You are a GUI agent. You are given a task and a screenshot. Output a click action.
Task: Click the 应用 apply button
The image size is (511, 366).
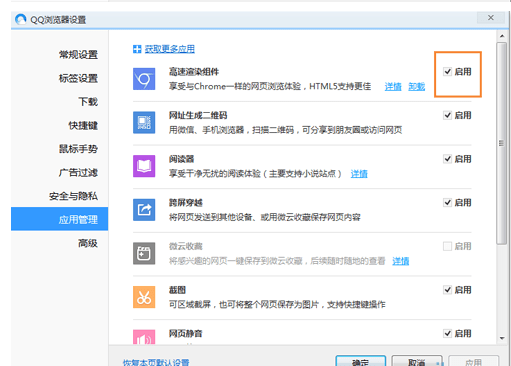click(474, 361)
